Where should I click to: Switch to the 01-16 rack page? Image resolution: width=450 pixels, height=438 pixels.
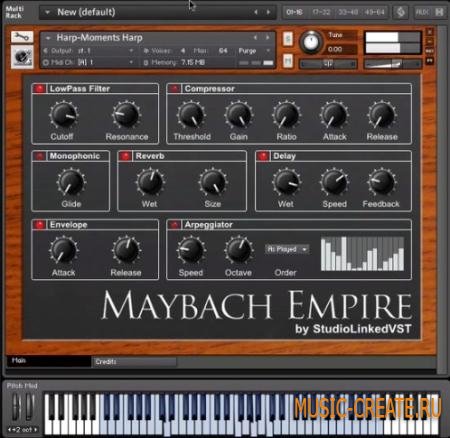coord(294,12)
